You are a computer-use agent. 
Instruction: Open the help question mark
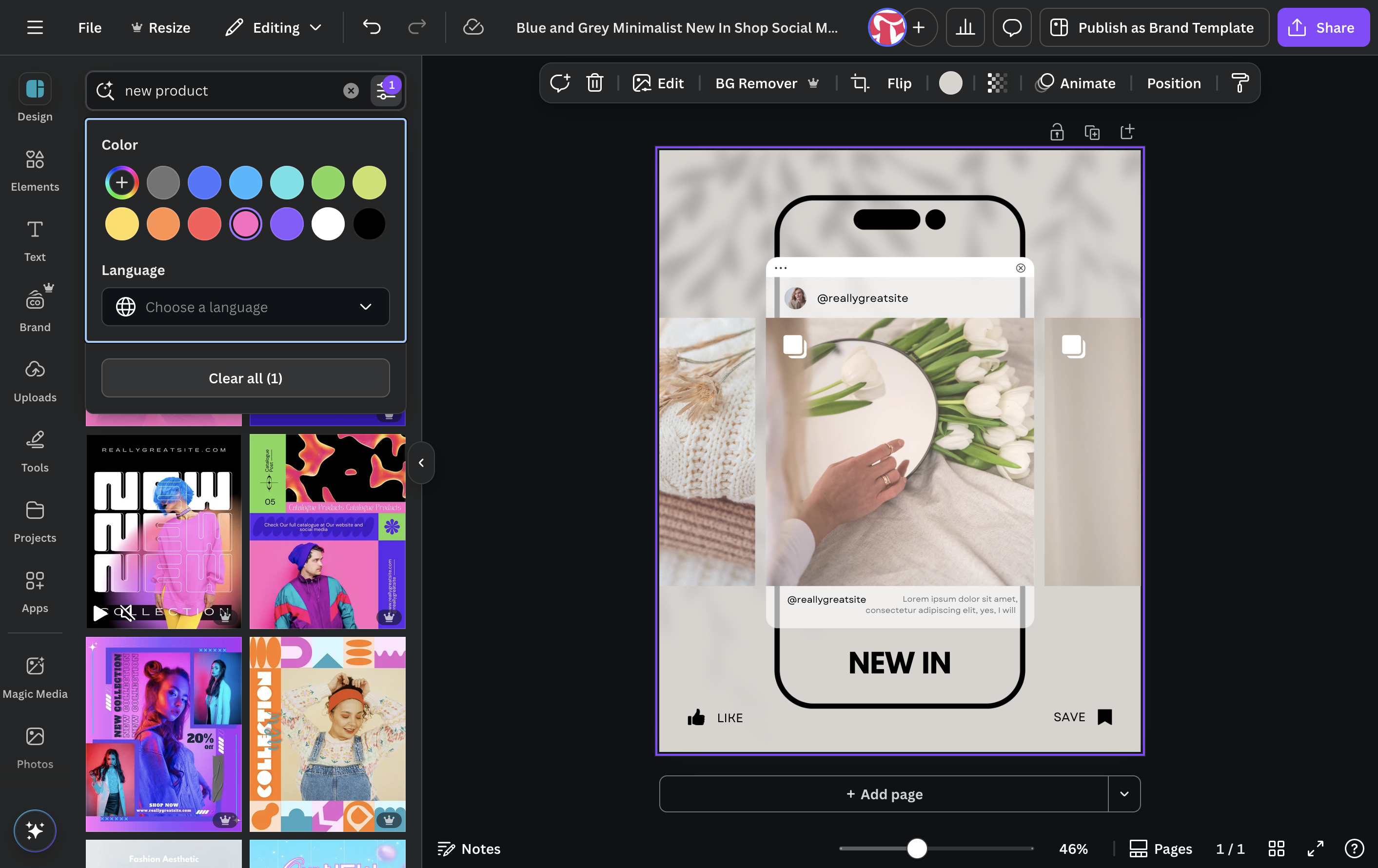1354,848
